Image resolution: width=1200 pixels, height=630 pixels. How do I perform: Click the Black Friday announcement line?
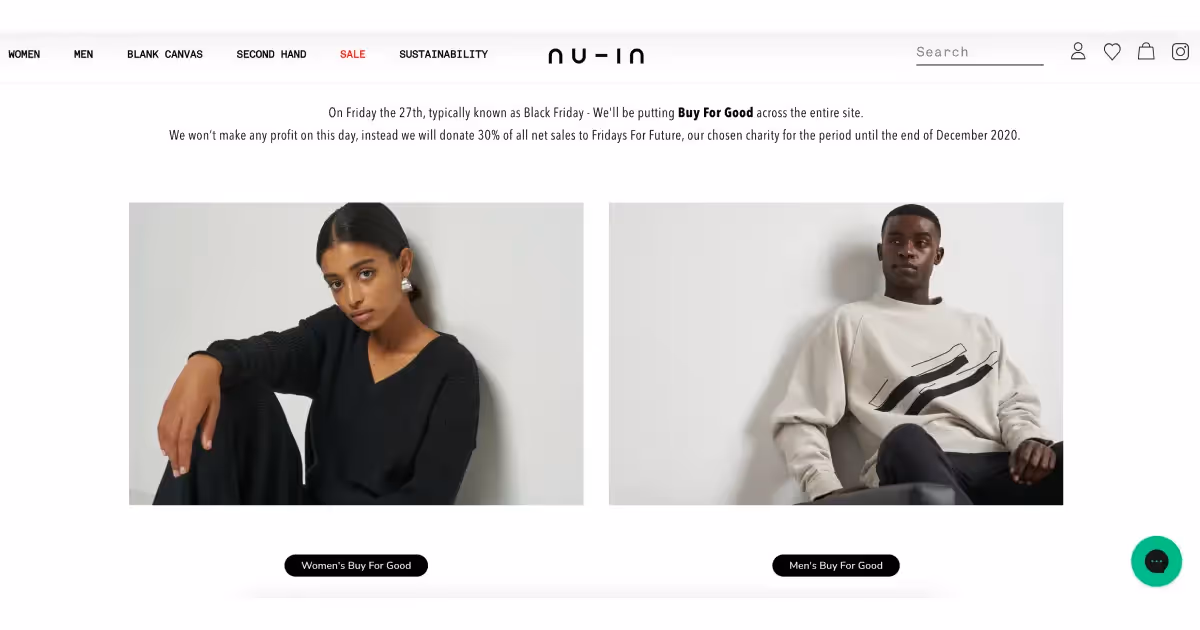596,113
